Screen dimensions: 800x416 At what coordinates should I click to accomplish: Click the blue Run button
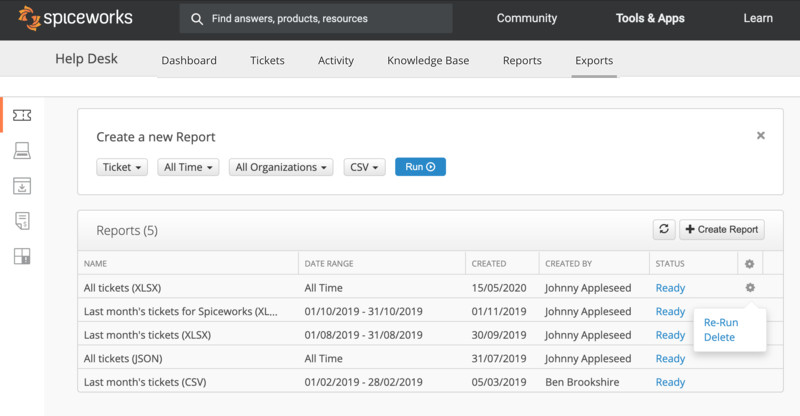pyautogui.click(x=420, y=167)
